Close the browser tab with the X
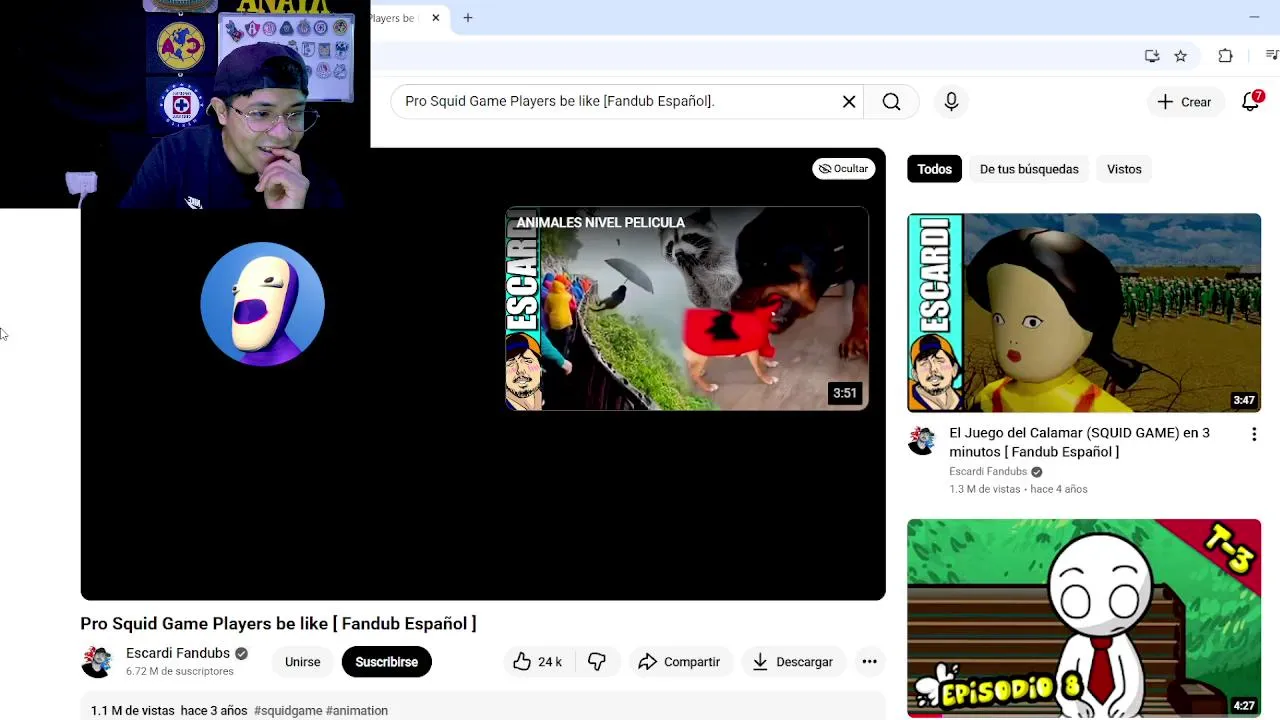Screen dimensions: 1280x720 pyautogui.click(x=436, y=18)
